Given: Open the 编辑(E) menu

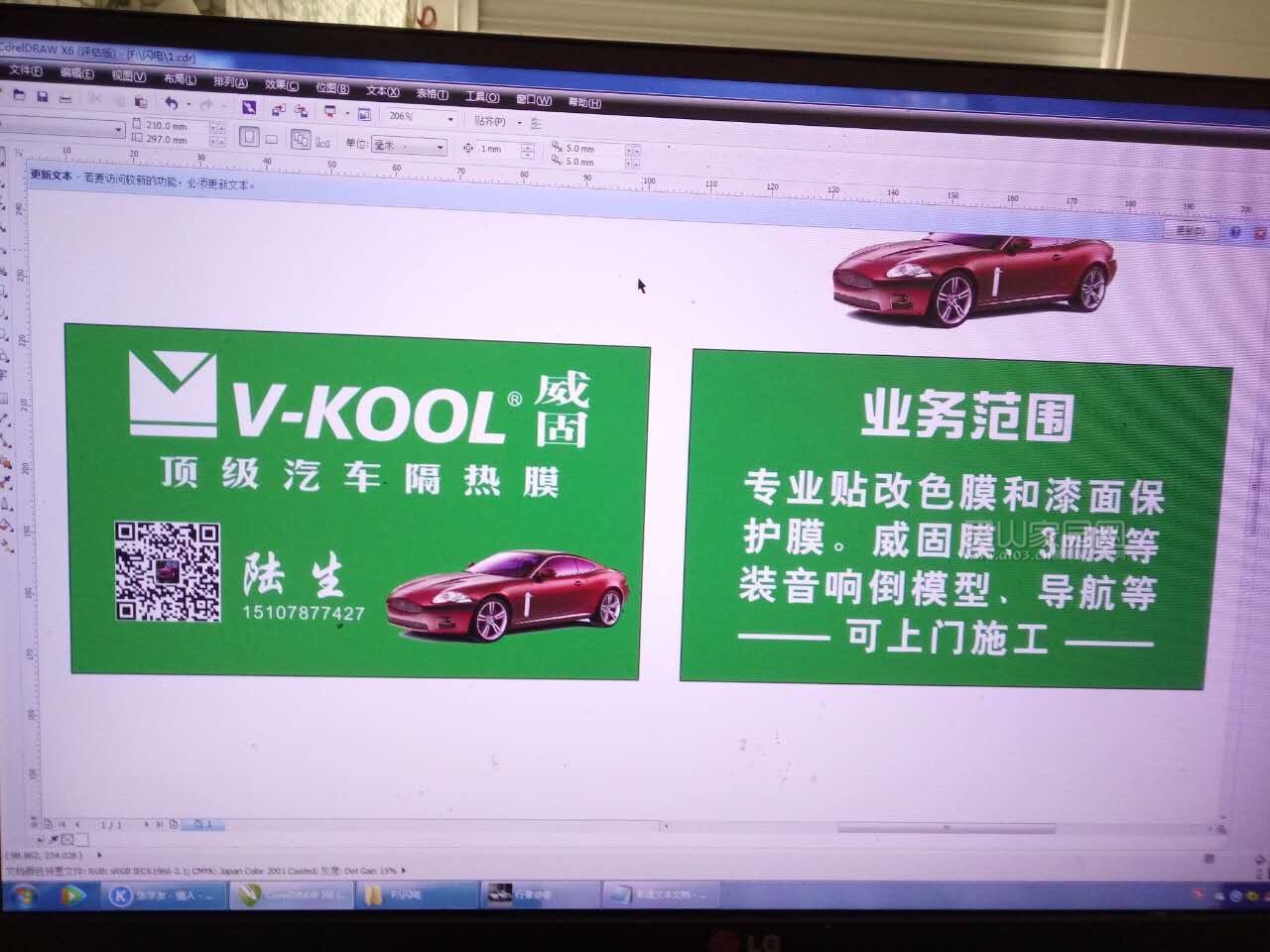Looking at the screenshot, I should point(75,73).
